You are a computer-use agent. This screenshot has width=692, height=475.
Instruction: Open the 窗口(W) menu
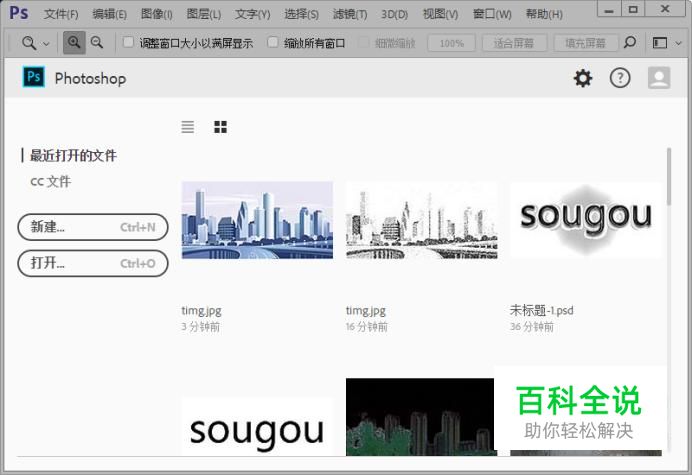(x=492, y=14)
